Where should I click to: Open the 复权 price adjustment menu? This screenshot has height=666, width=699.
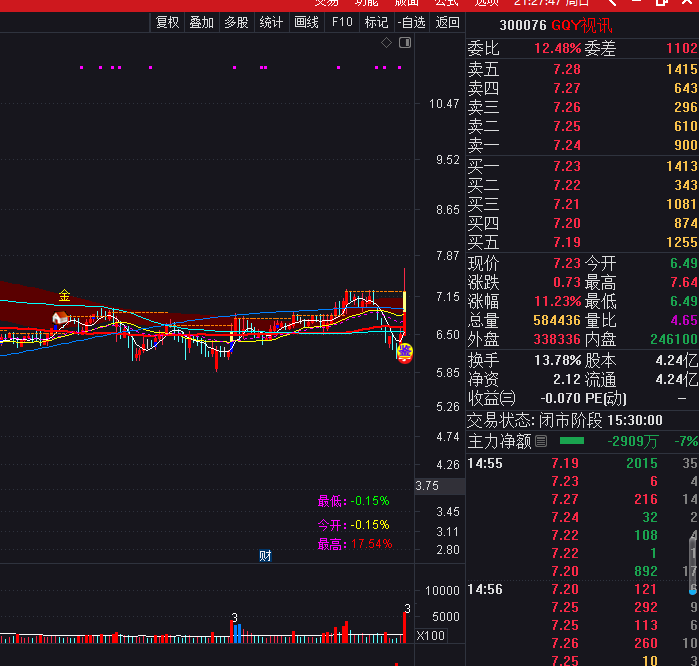167,22
